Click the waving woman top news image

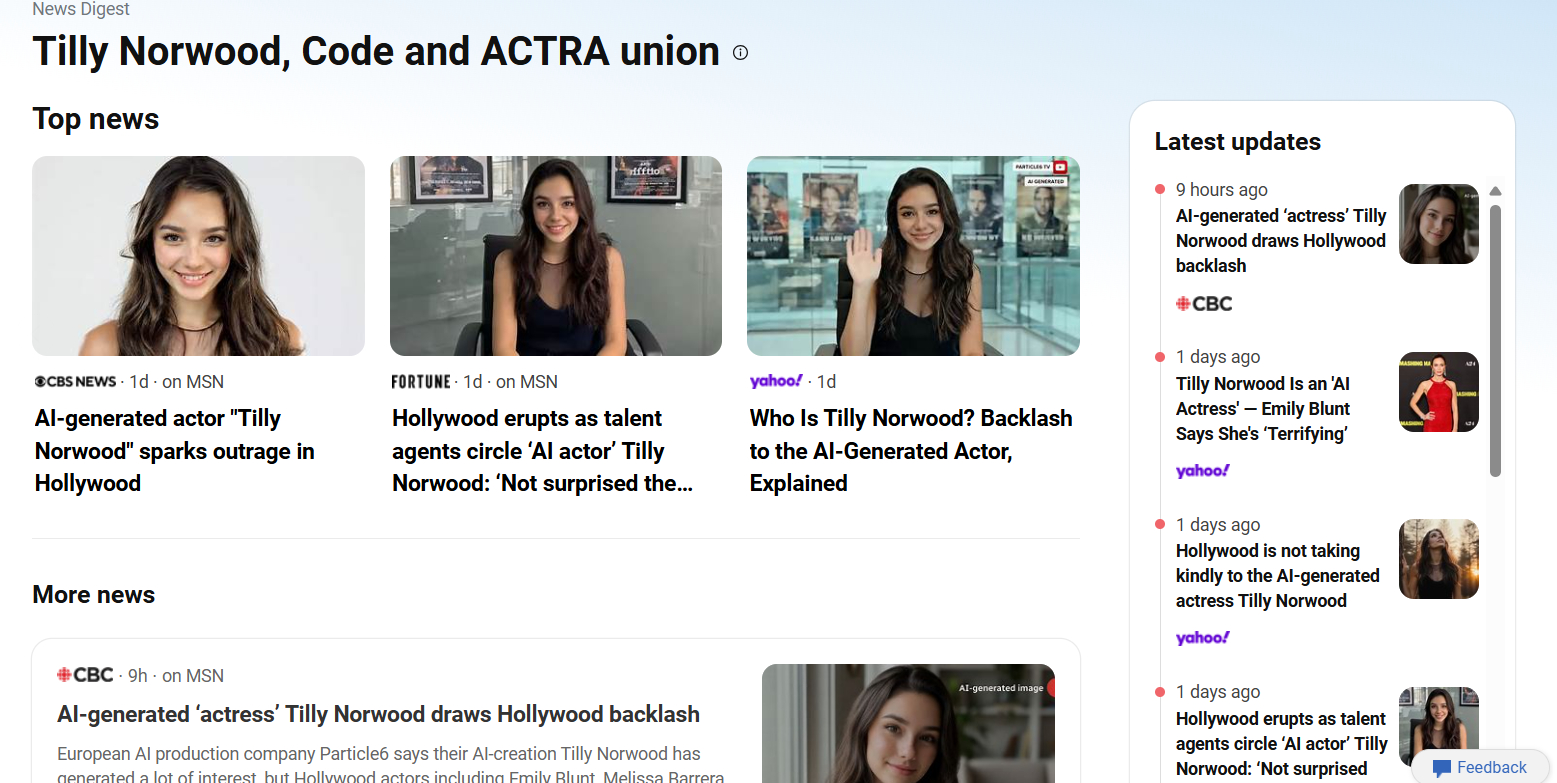tap(913, 256)
